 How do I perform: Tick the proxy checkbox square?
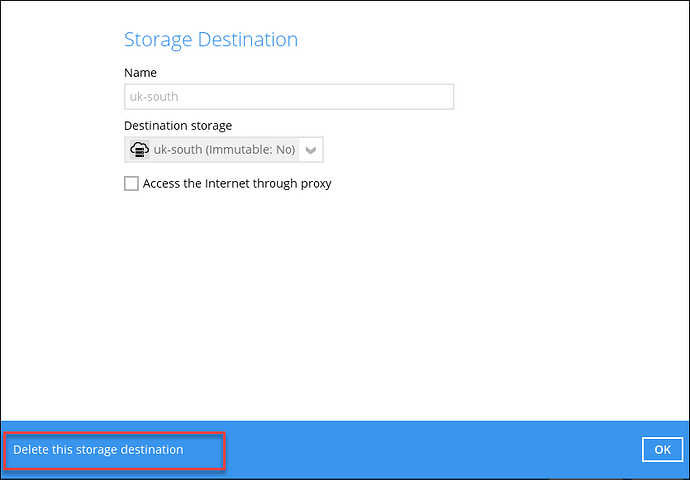131,184
